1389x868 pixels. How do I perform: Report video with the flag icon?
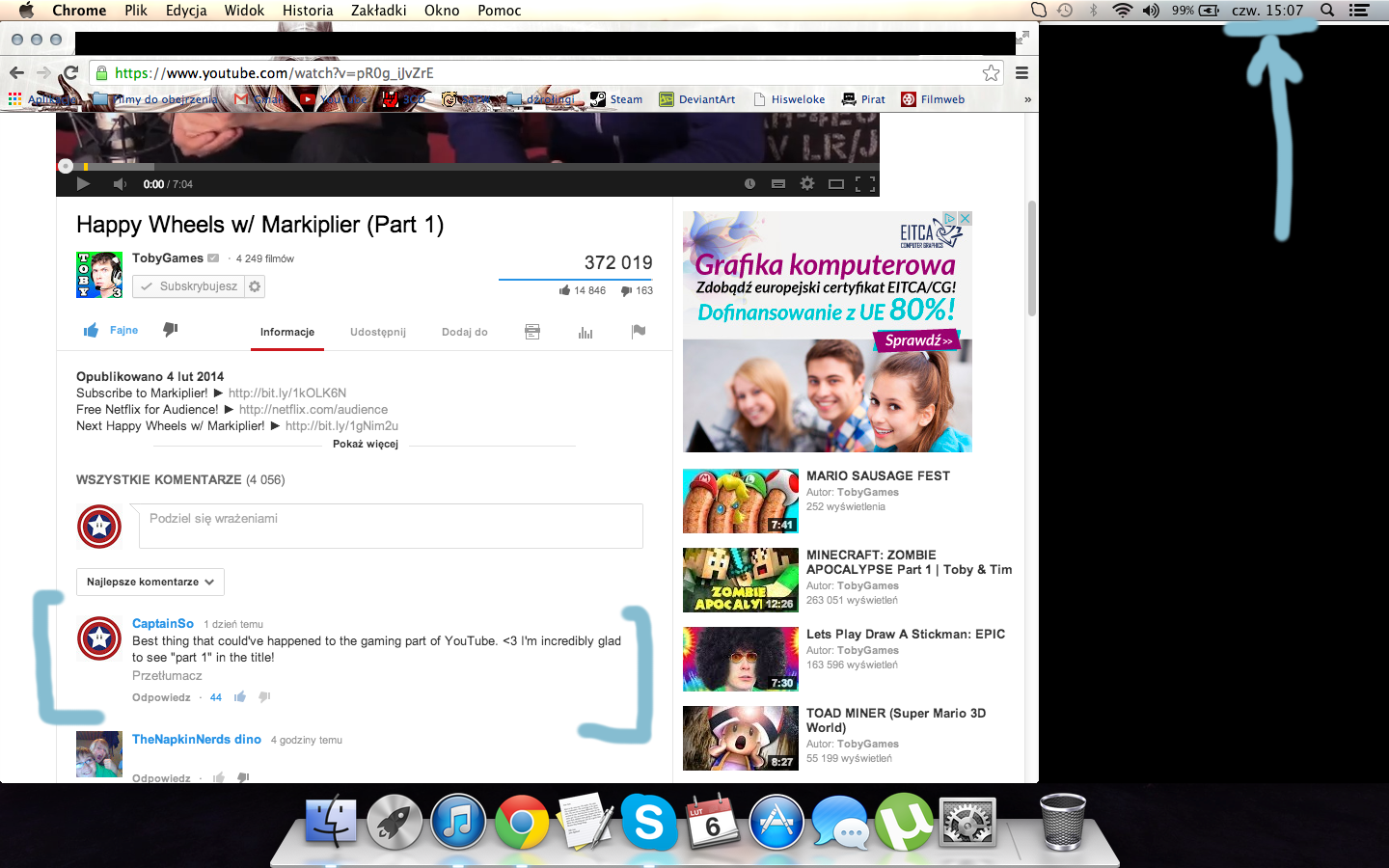point(639,332)
